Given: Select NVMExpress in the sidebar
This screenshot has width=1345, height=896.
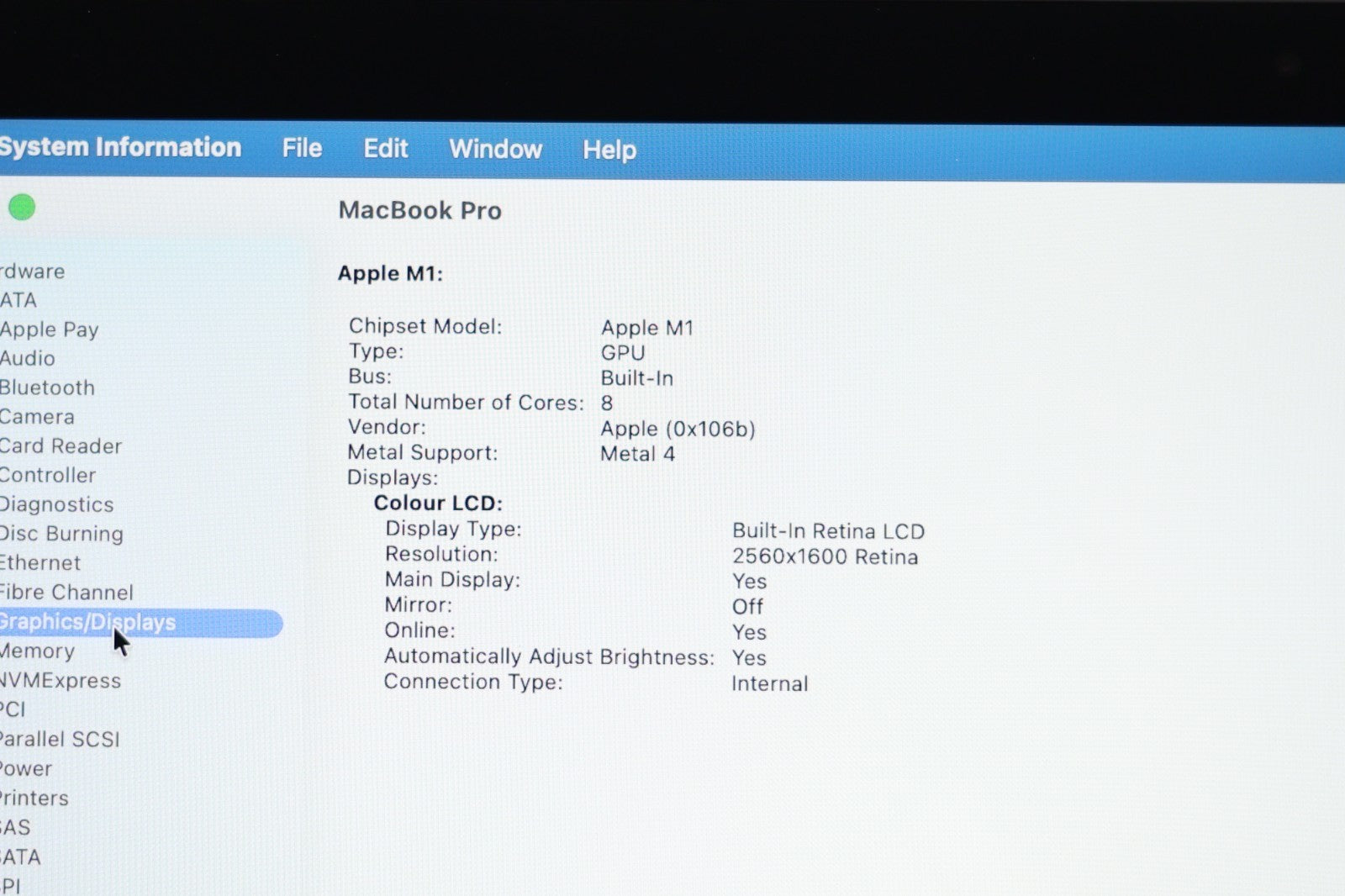Looking at the screenshot, I should [x=61, y=681].
